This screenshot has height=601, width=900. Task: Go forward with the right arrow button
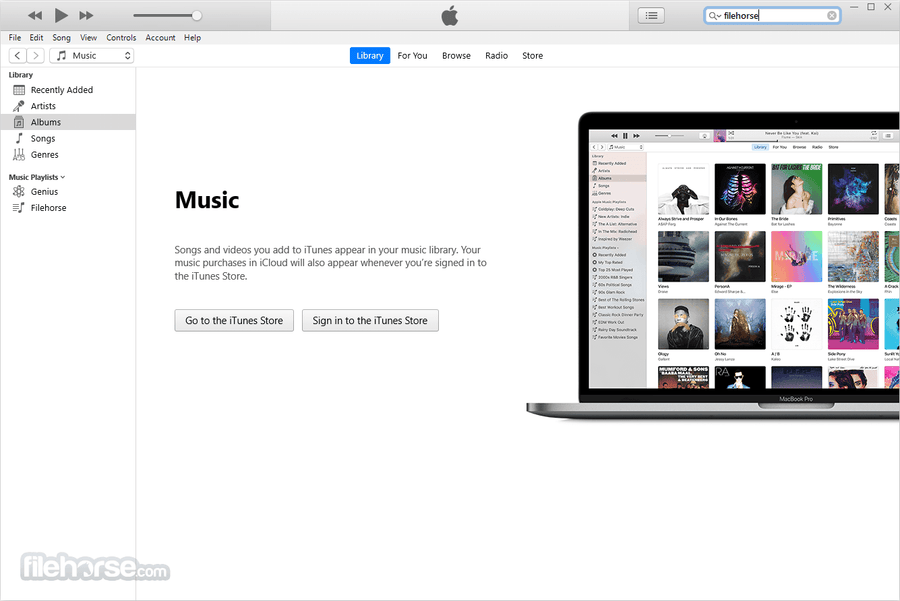(x=36, y=56)
